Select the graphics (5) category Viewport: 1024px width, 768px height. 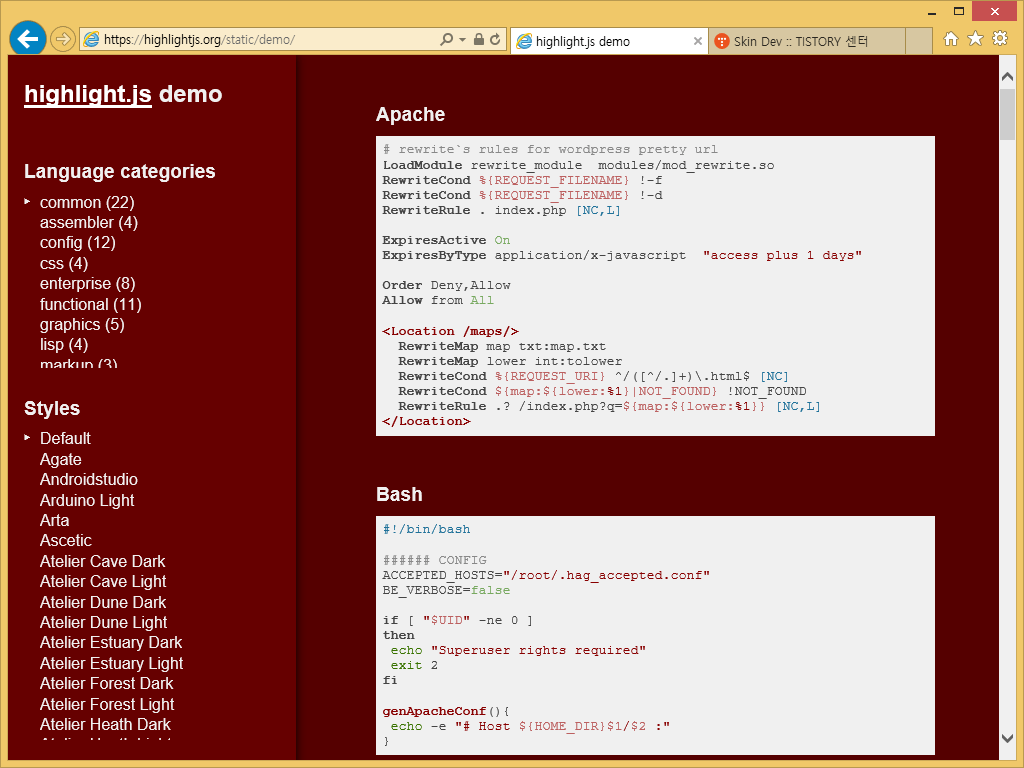pos(82,325)
